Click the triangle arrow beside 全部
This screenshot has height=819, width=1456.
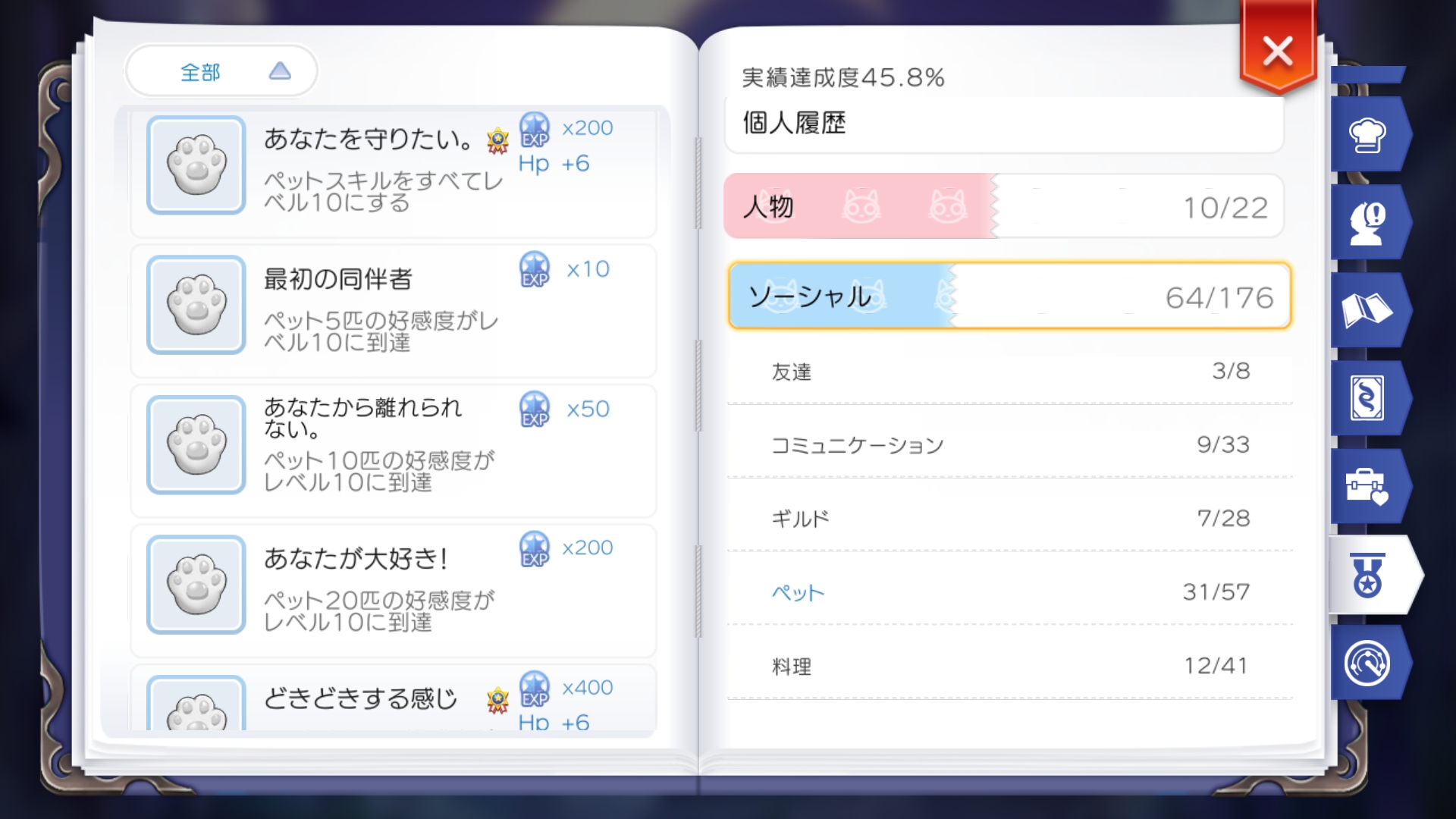280,71
